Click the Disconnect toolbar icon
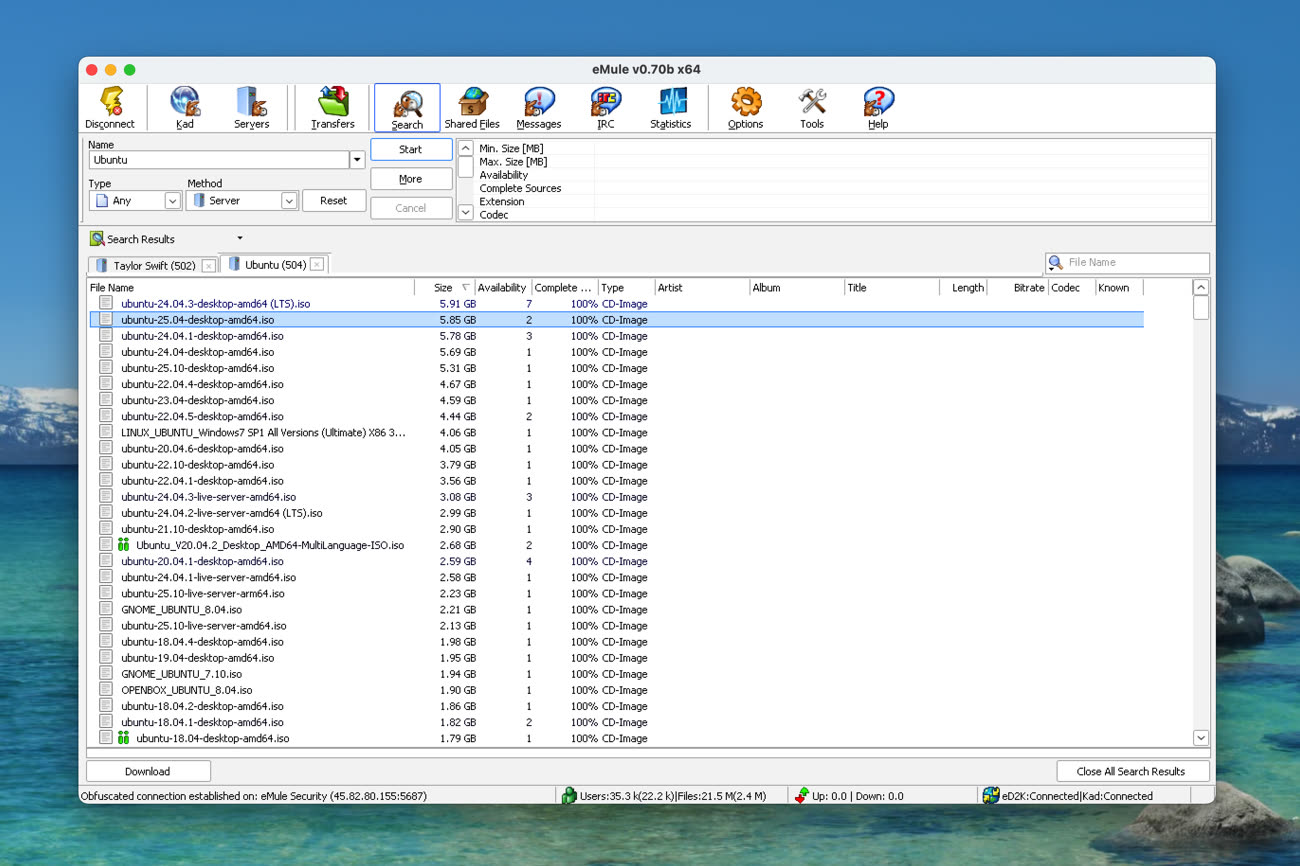Viewport: 1300px width, 866px height. coord(110,108)
